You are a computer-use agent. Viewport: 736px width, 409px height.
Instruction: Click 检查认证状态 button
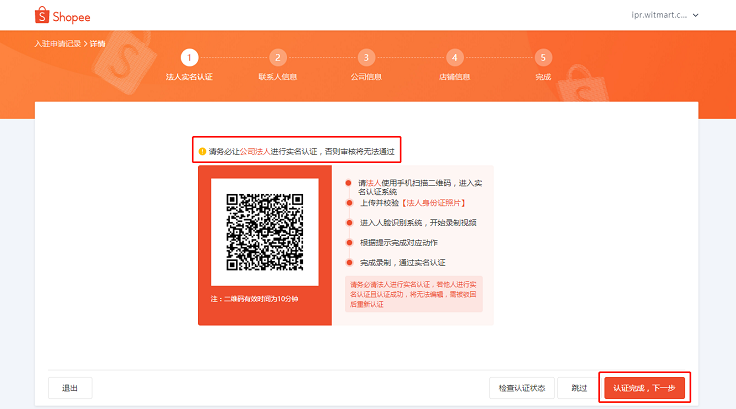[x=521, y=388]
